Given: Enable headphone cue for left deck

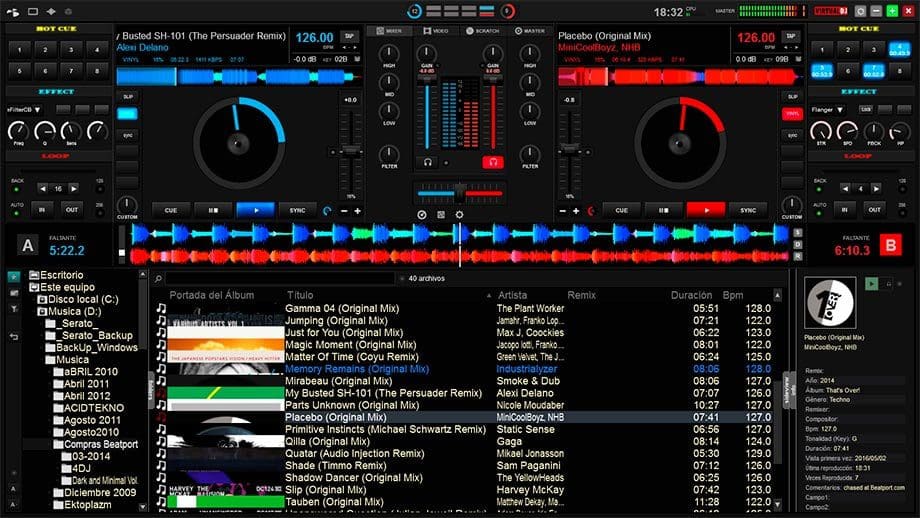Looking at the screenshot, I should click(x=428, y=162).
